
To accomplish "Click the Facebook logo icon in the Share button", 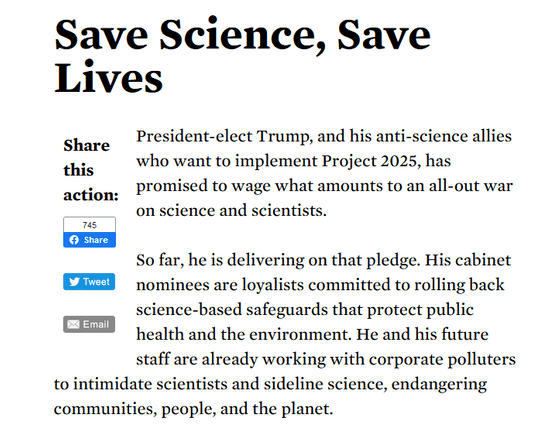I will (x=74, y=240).
